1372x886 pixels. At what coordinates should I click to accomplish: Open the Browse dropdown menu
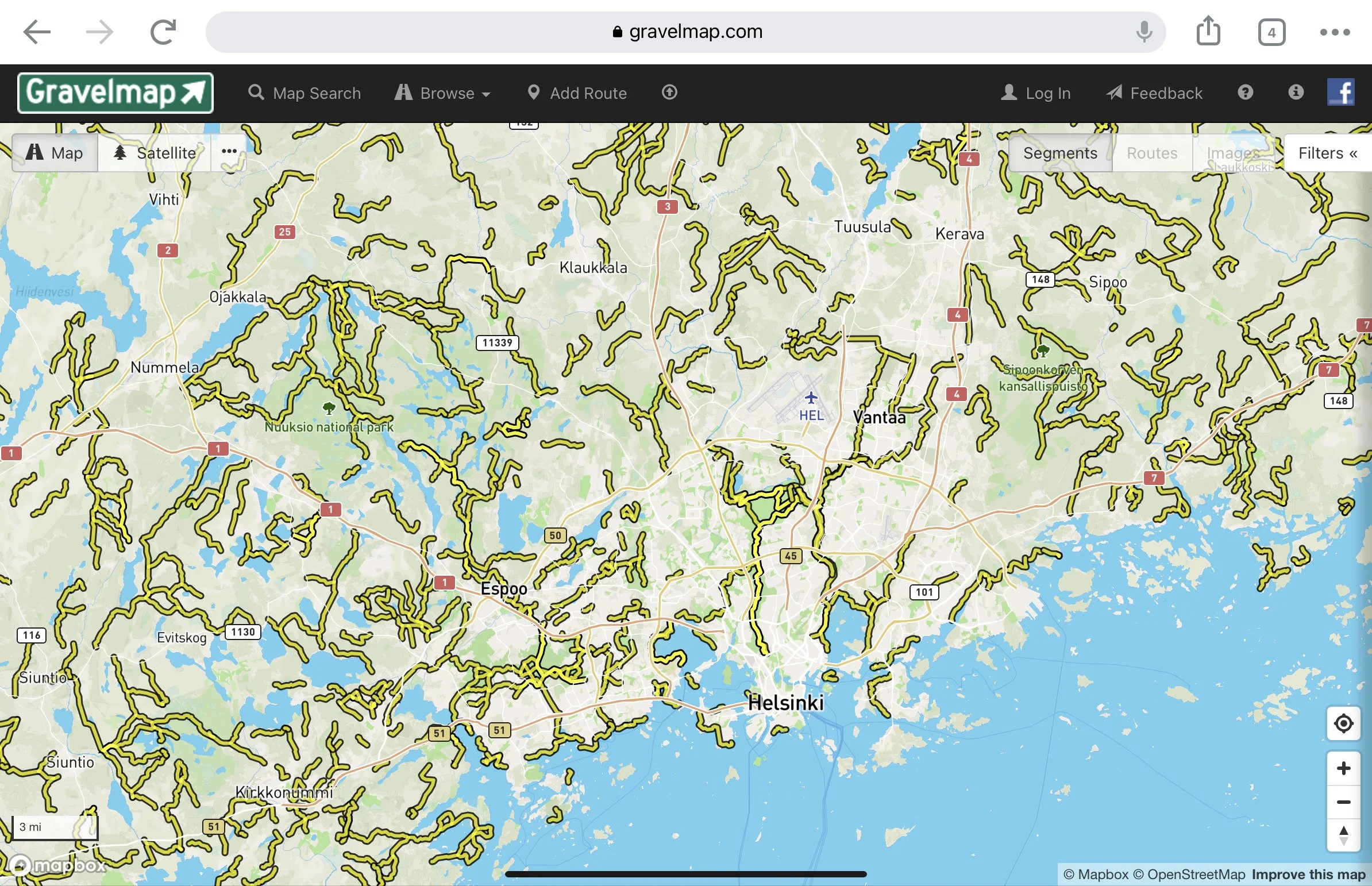(442, 93)
